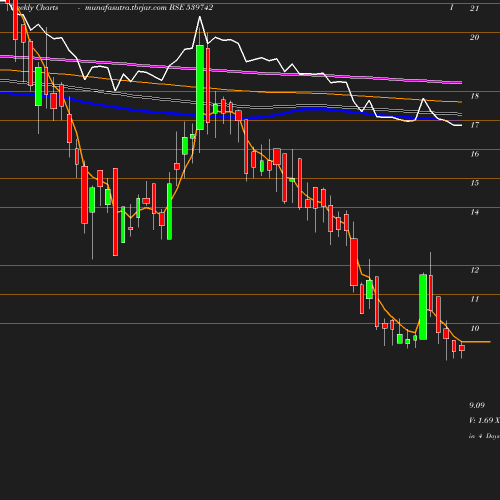The image size is (500, 500).
Task: Click the 17 price axis label
Action: click(475, 125)
